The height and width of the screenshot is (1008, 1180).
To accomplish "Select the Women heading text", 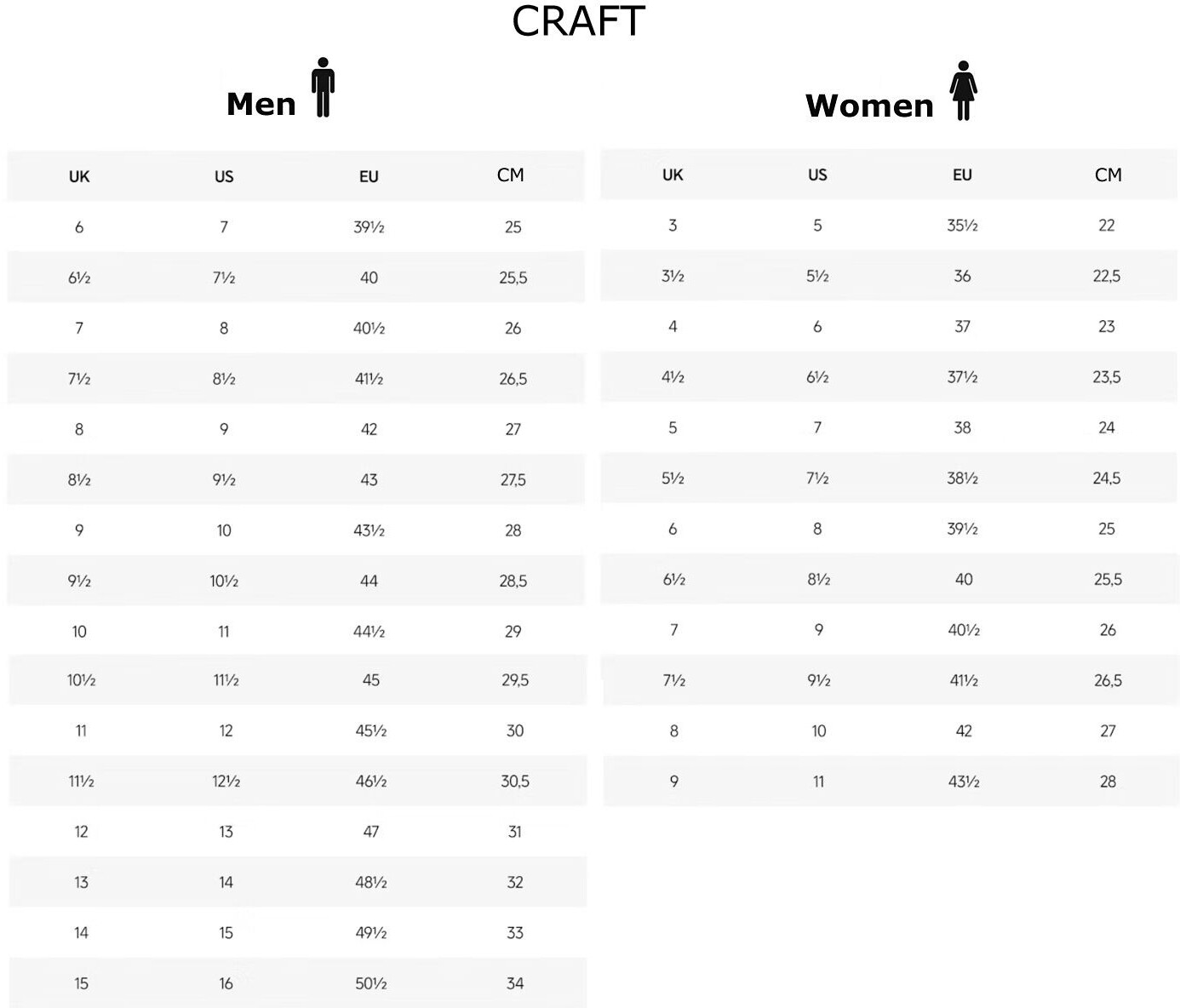I will [869, 106].
